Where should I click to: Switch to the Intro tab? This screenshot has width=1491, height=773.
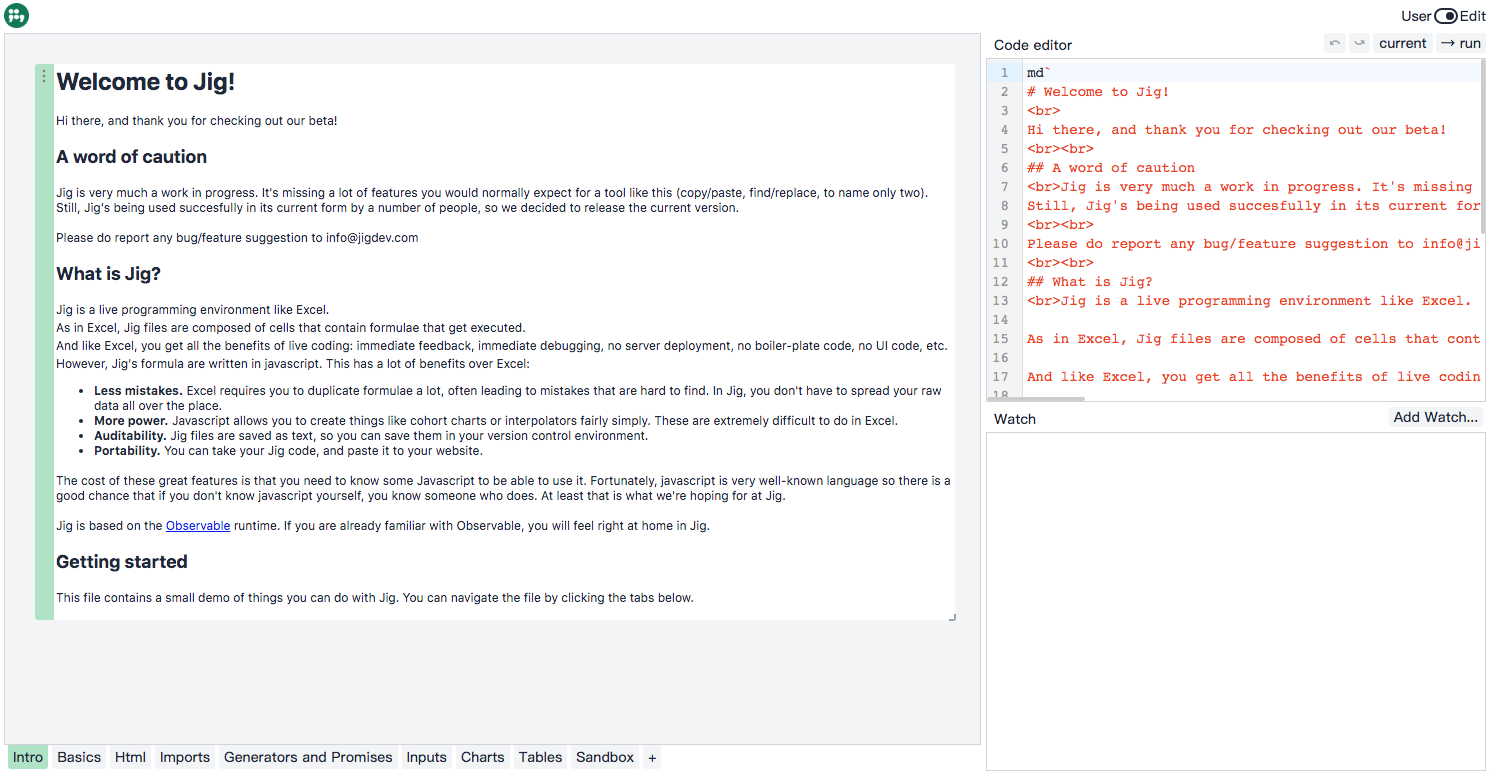pos(28,758)
